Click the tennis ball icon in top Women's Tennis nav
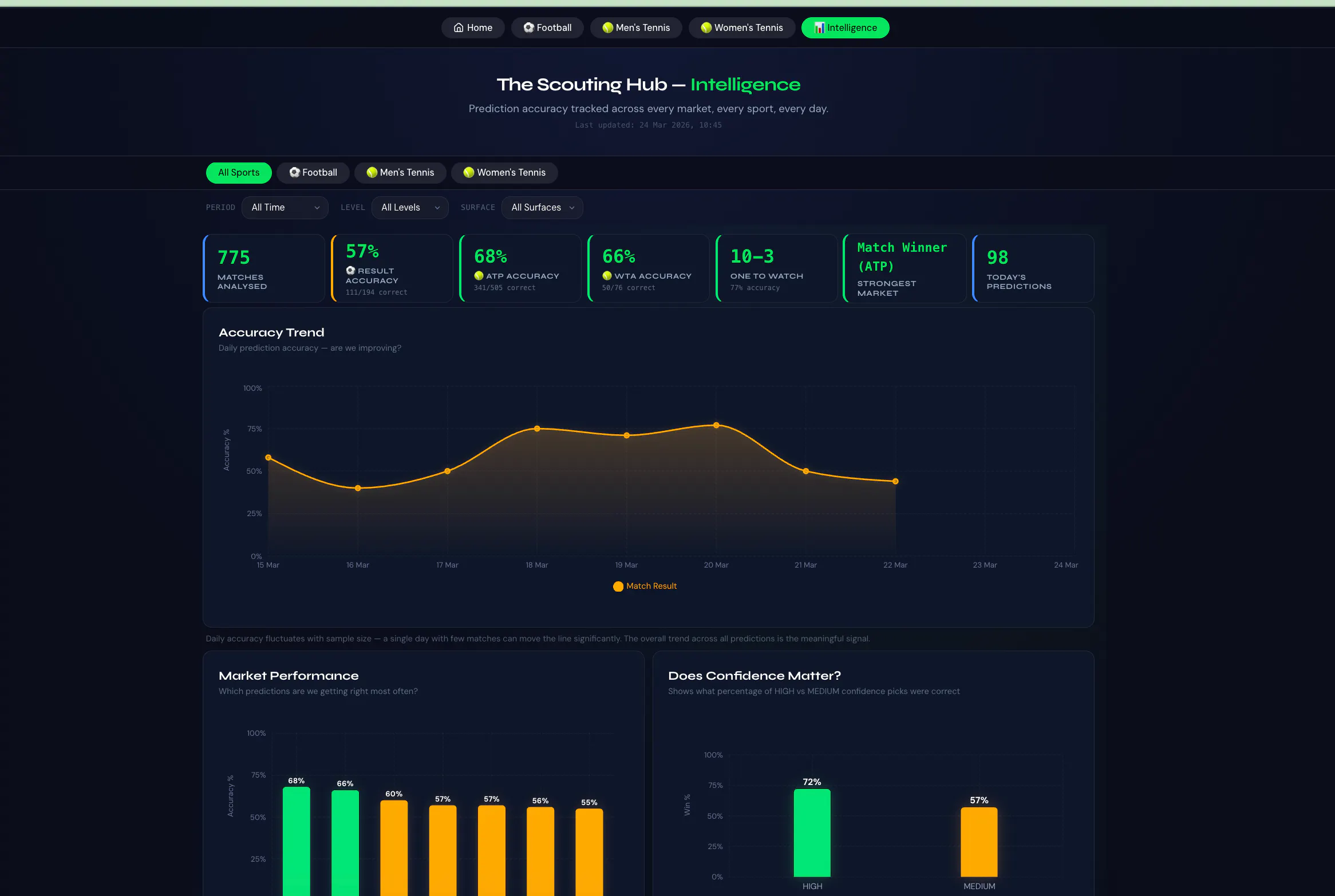The width and height of the screenshot is (1335, 896). click(706, 27)
